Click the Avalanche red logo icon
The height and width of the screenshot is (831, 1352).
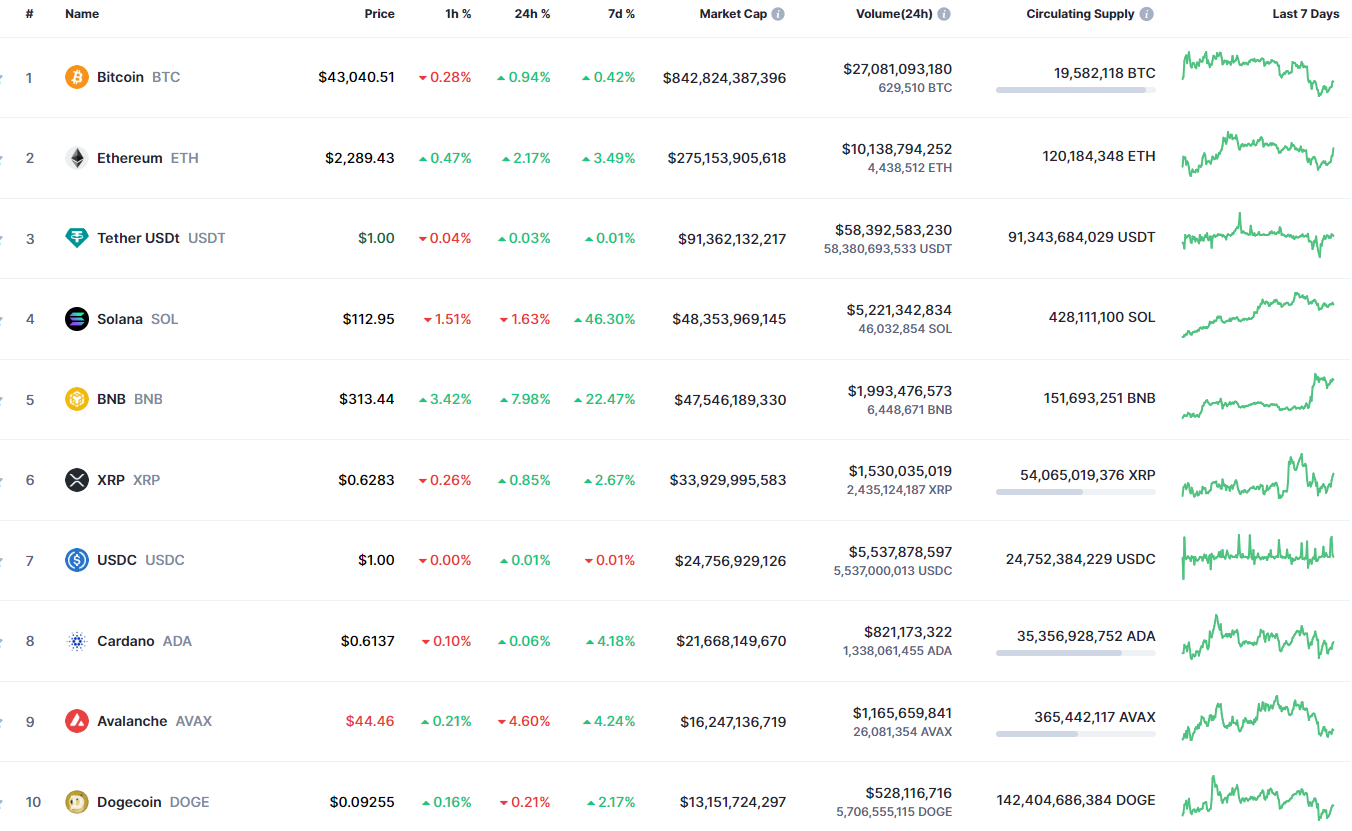pyautogui.click(x=77, y=721)
